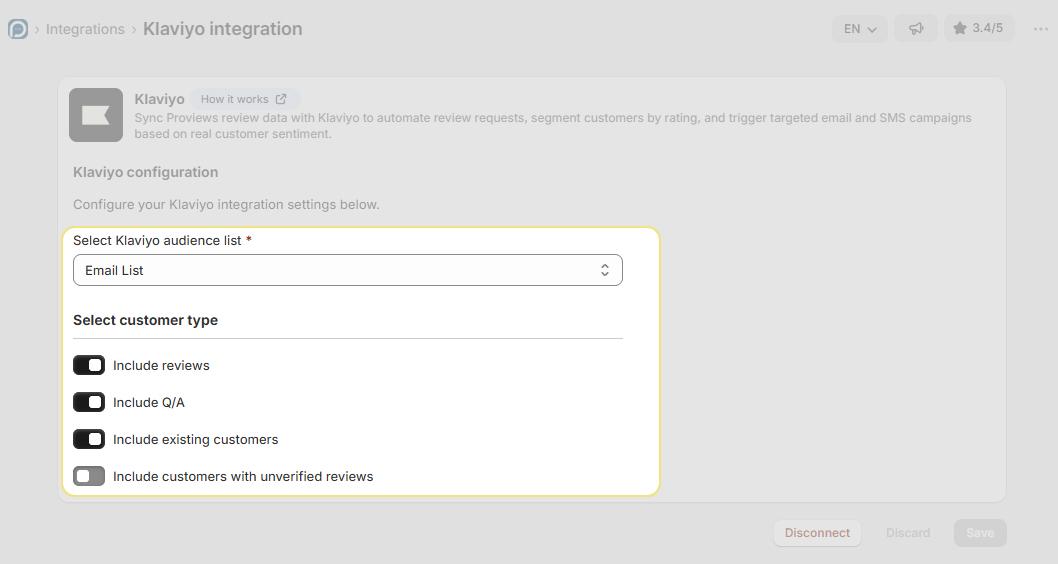The height and width of the screenshot is (564, 1058).
Task: Click the Select customer type heading
Action: [x=145, y=320]
